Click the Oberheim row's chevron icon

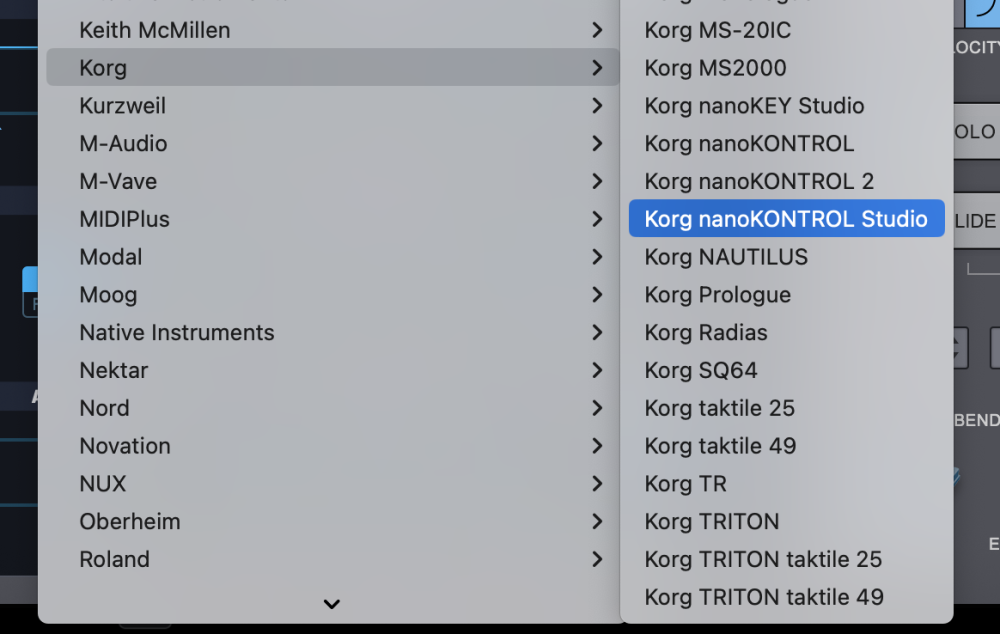597,521
